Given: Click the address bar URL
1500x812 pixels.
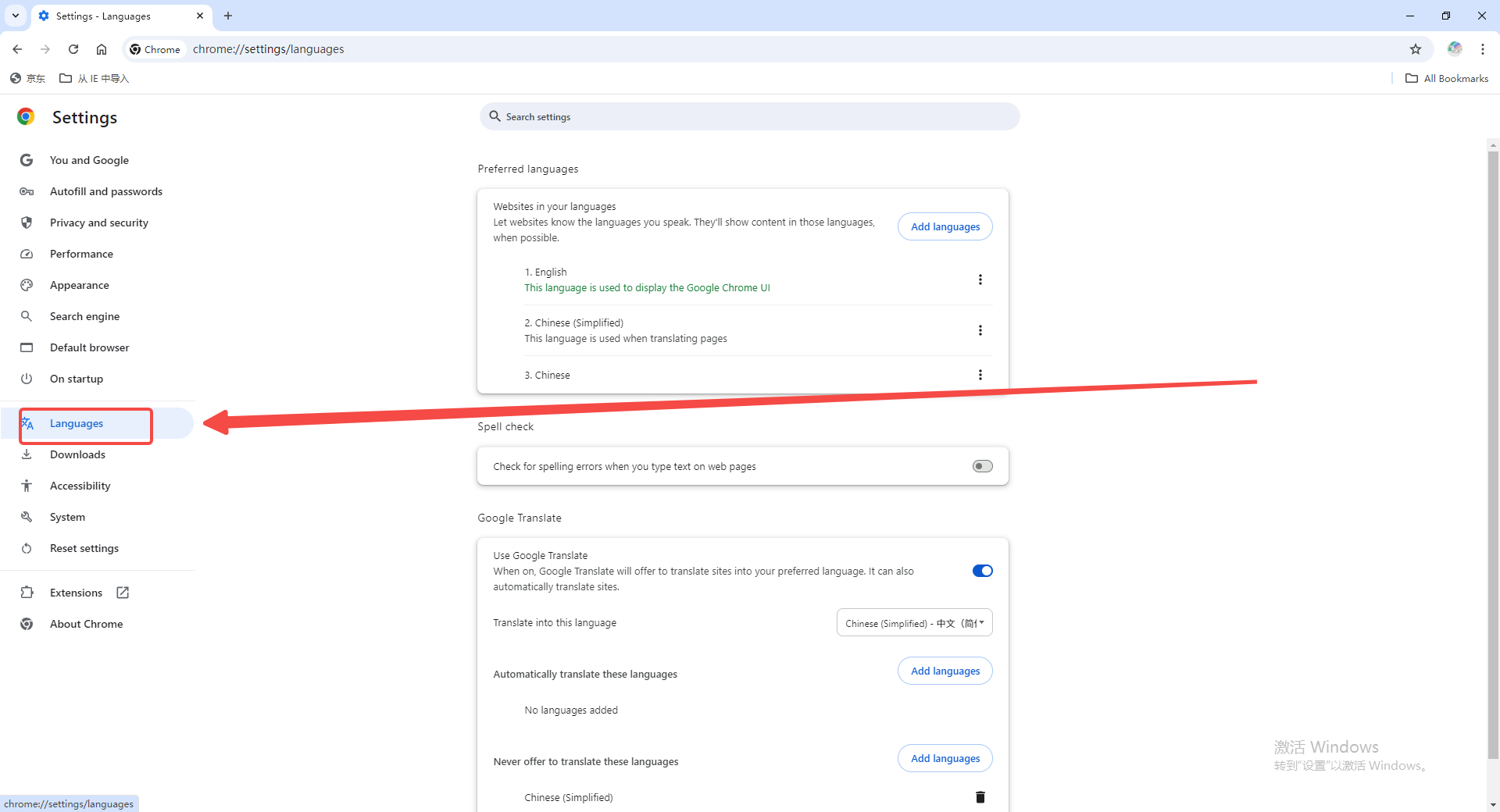Looking at the screenshot, I should [269, 49].
